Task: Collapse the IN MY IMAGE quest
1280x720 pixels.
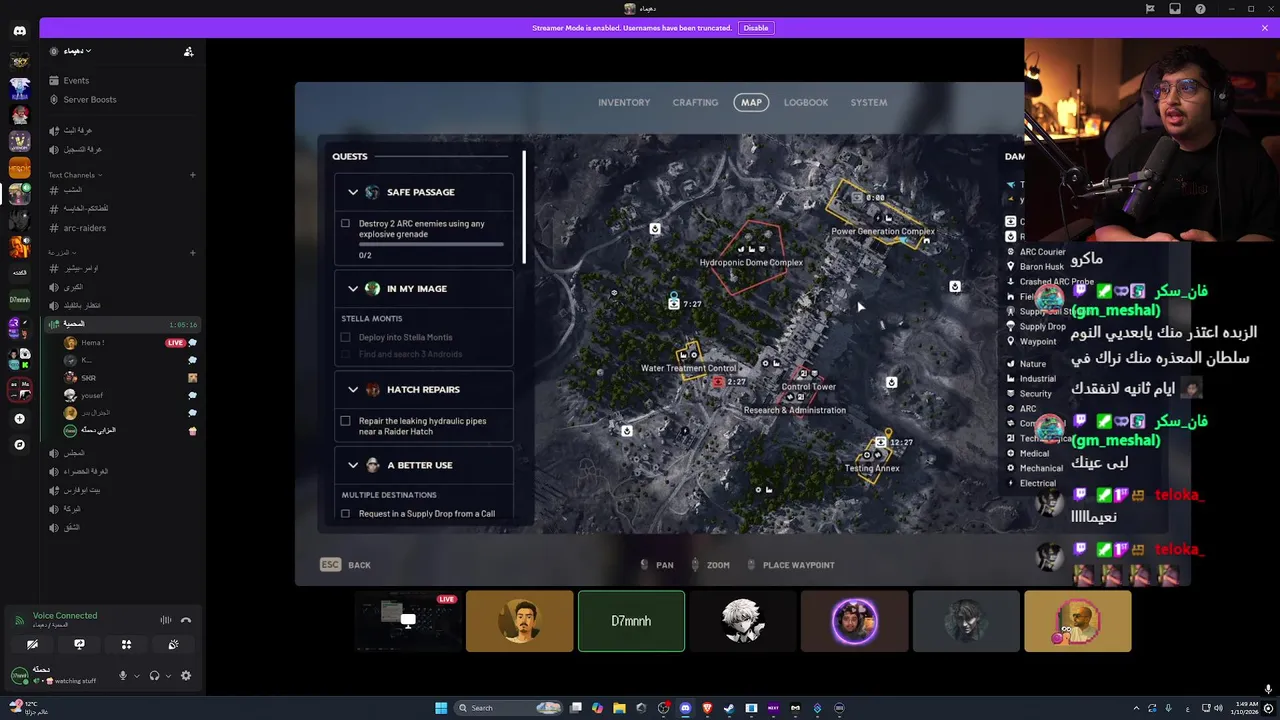Action: tap(353, 289)
